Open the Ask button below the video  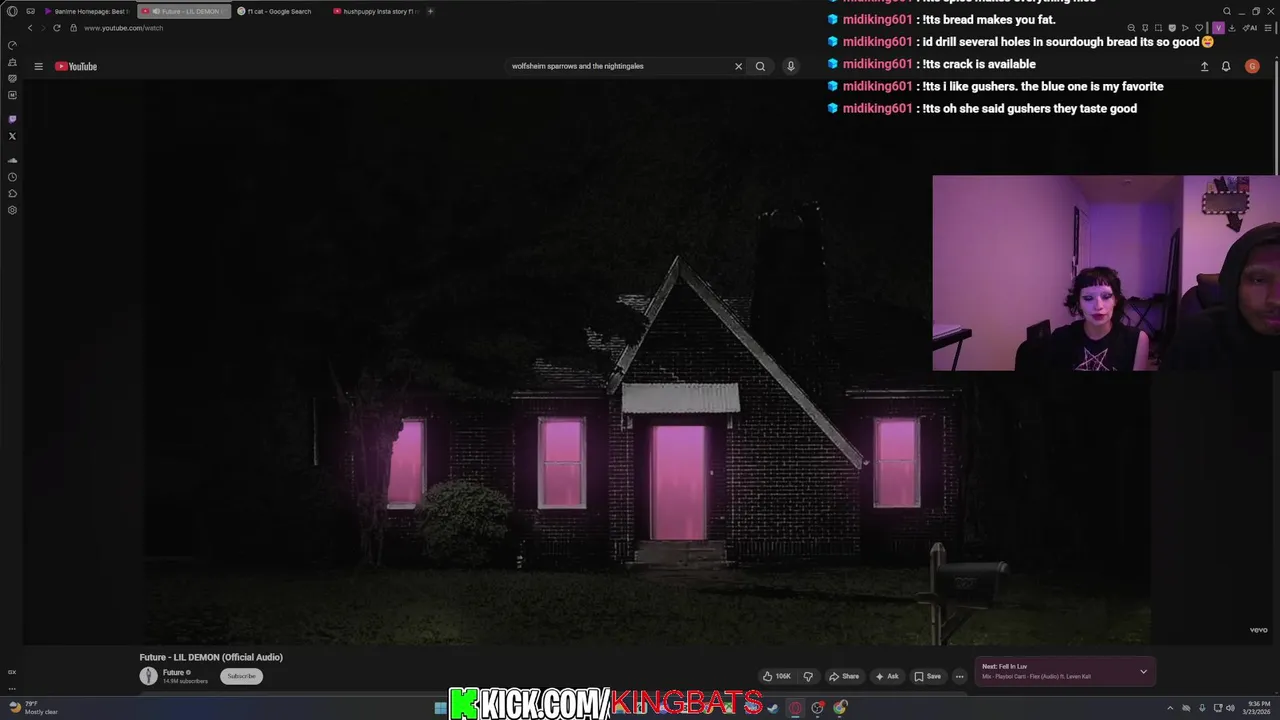click(887, 676)
